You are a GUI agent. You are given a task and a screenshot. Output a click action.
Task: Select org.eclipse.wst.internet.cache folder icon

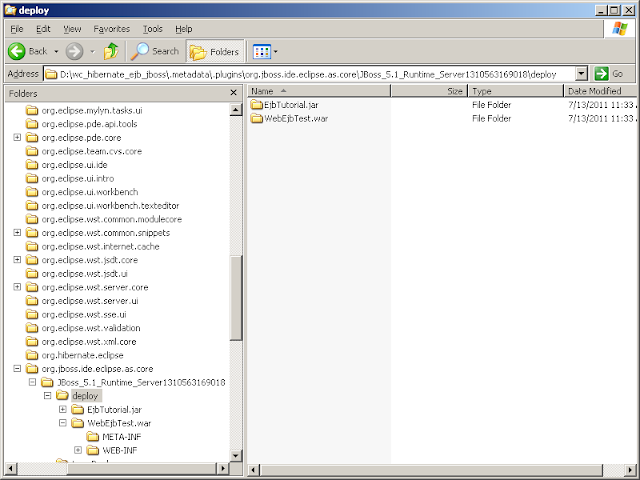pos(32,247)
